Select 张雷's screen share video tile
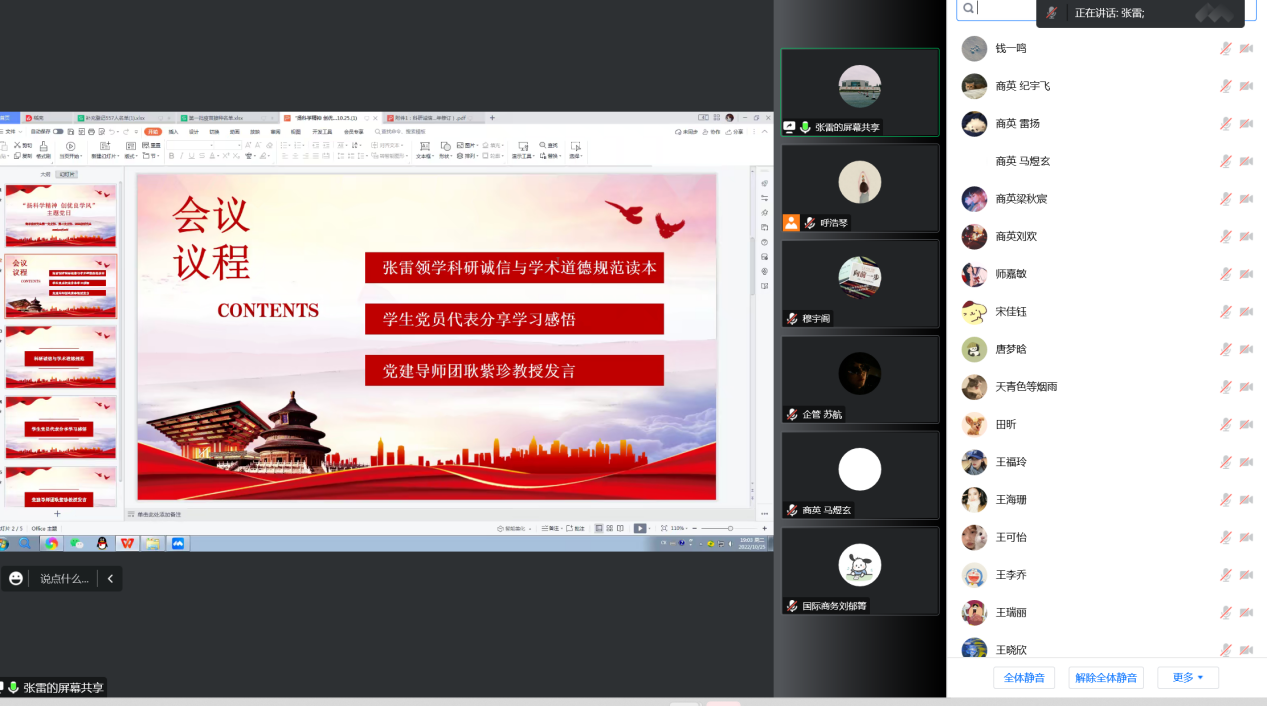The width and height of the screenshot is (1267, 706). pos(859,92)
